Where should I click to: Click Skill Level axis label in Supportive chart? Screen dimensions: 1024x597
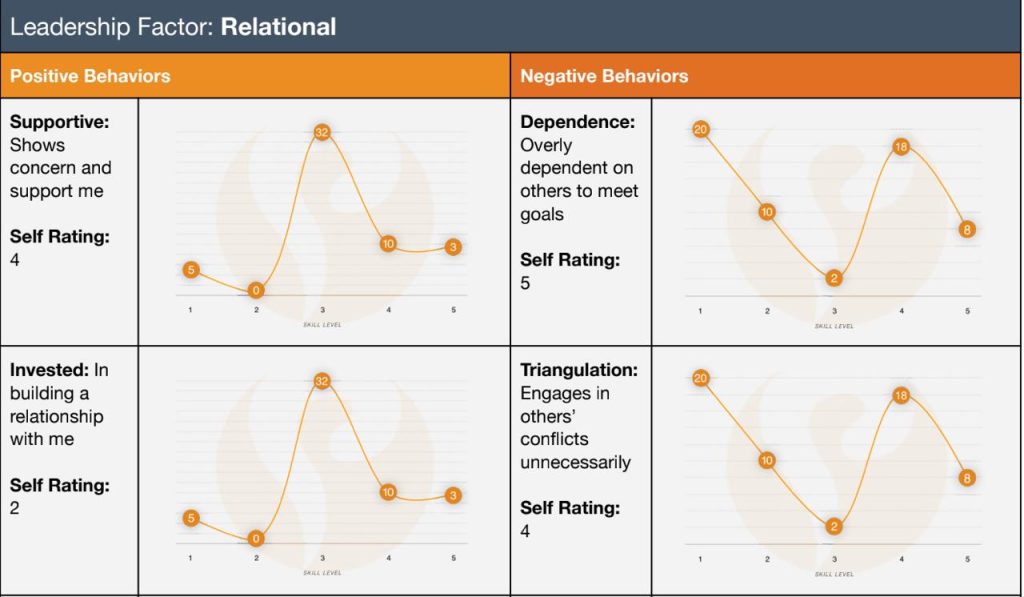(x=322, y=324)
